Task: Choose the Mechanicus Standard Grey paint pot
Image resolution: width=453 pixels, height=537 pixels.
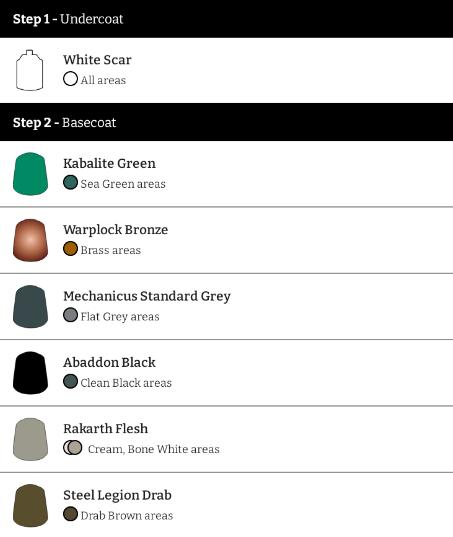Action: (x=30, y=307)
